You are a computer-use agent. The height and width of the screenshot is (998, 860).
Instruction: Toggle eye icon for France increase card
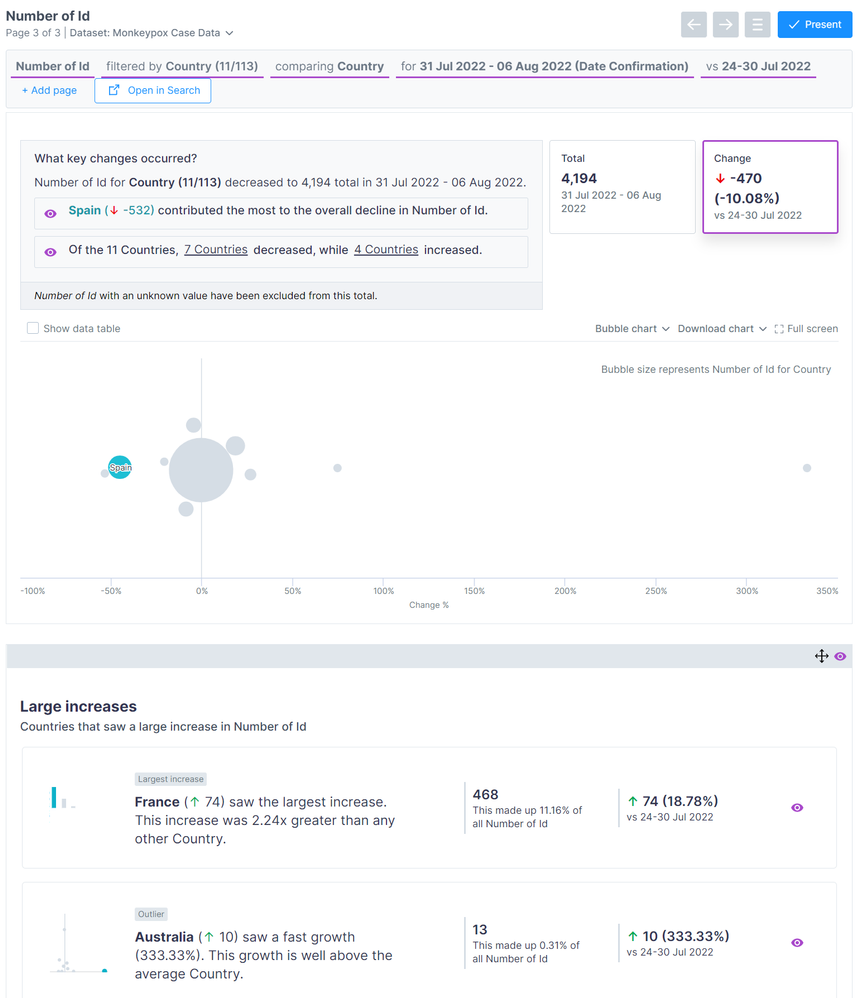[x=797, y=808]
